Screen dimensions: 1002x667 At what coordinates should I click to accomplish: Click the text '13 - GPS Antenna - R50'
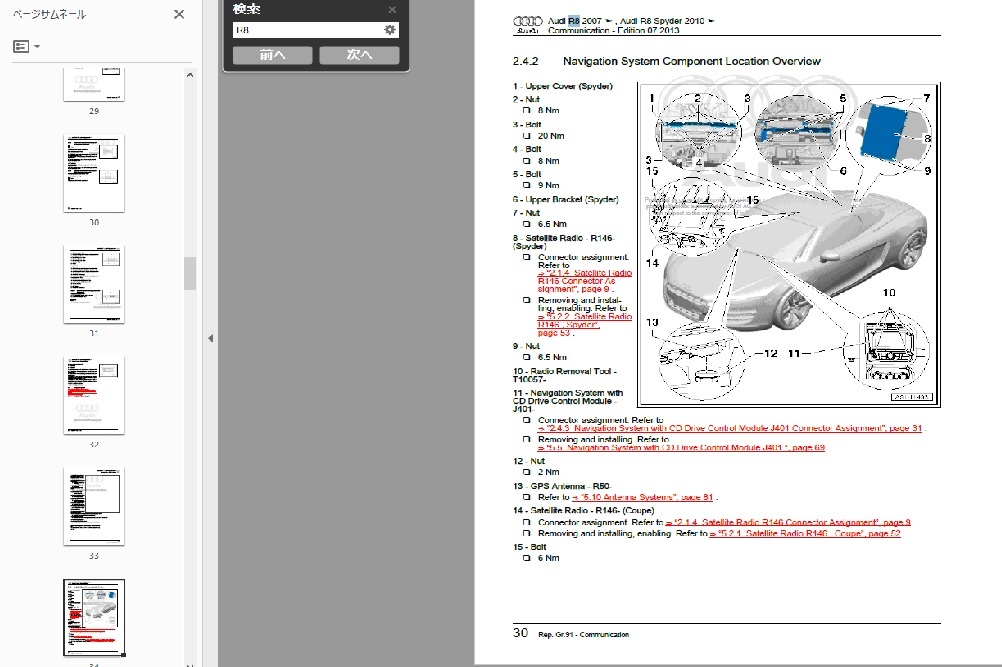click(562, 486)
